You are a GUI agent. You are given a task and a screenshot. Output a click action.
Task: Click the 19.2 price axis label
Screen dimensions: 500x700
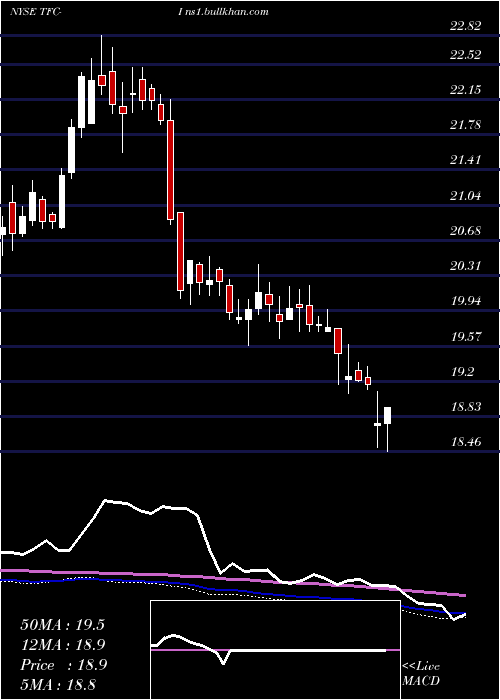pyautogui.click(x=462, y=371)
